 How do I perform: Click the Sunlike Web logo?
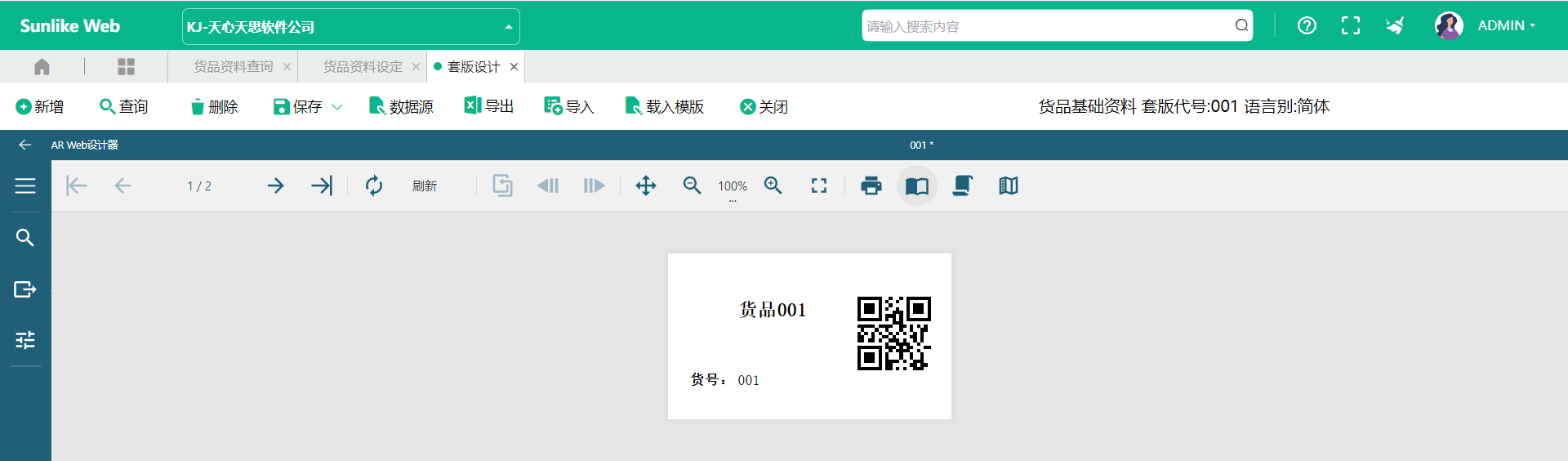tap(70, 26)
